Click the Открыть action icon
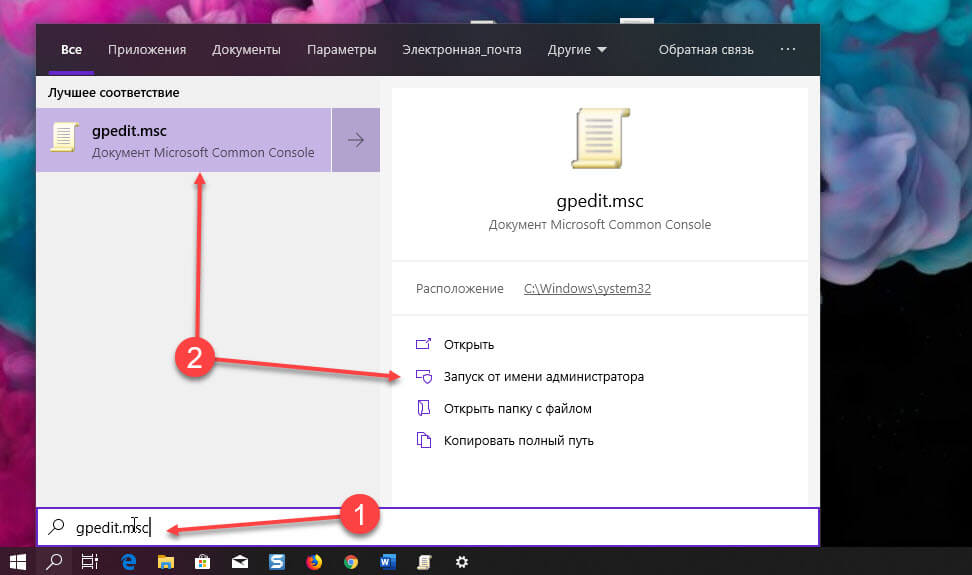Image resolution: width=972 pixels, height=575 pixels. (x=423, y=344)
